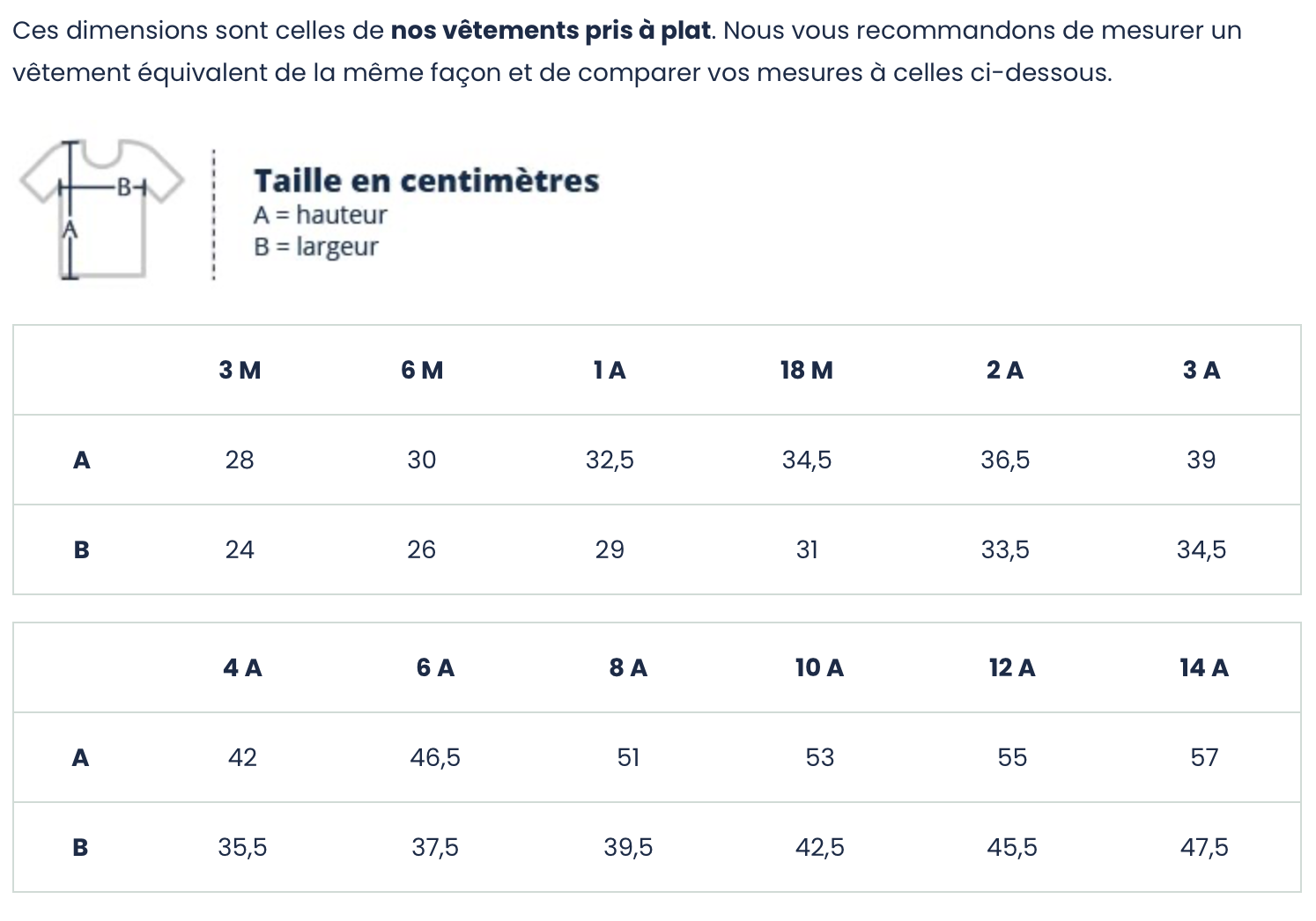This screenshot has width=1316, height=921.
Task: Click the 14 A column header
Action: (x=1204, y=668)
